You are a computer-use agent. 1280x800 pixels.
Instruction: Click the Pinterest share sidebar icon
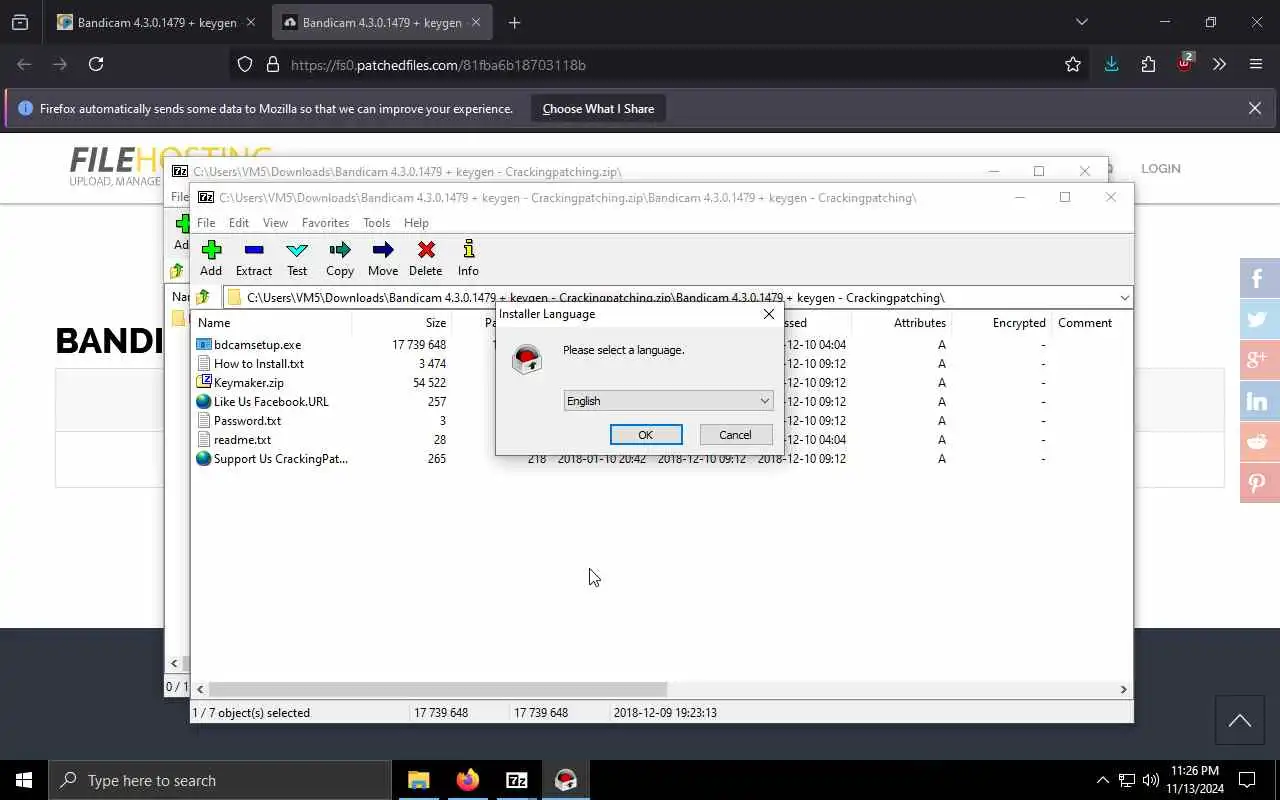(x=1259, y=483)
